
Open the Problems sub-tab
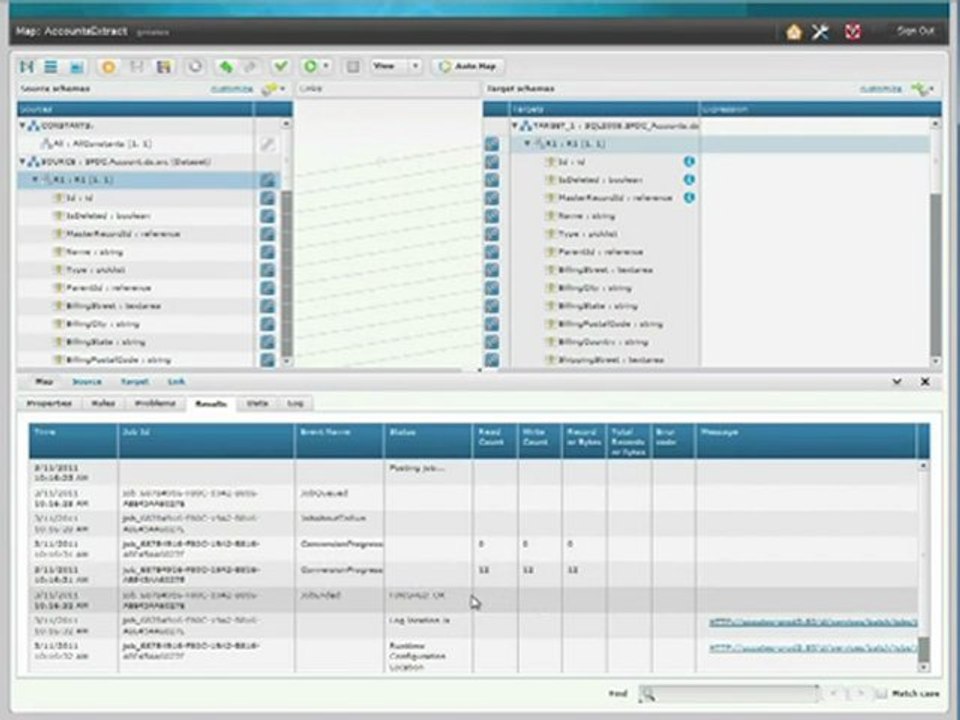tap(156, 403)
